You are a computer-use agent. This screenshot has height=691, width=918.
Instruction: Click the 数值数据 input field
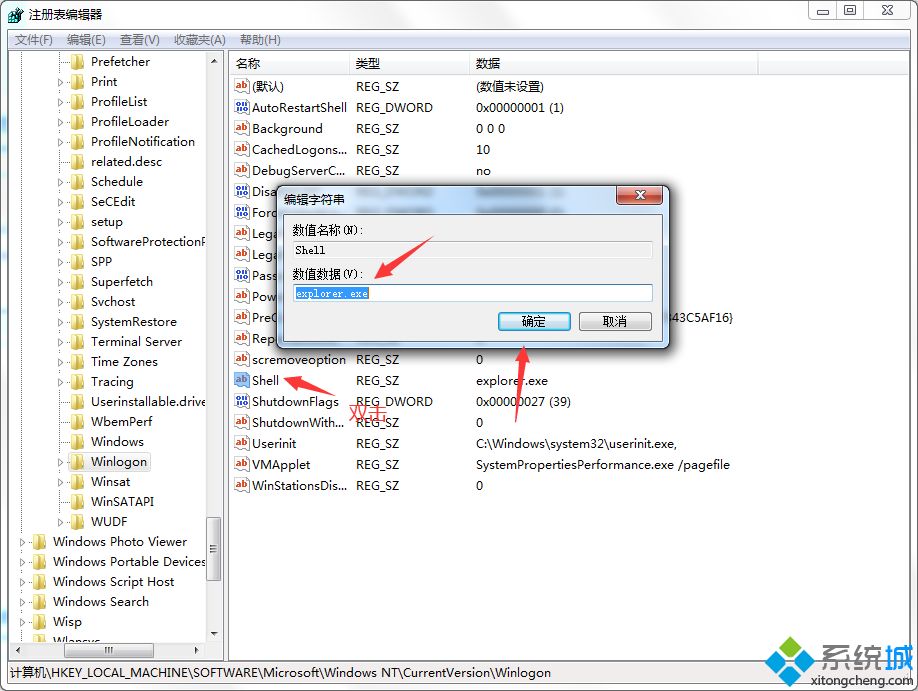coord(472,293)
